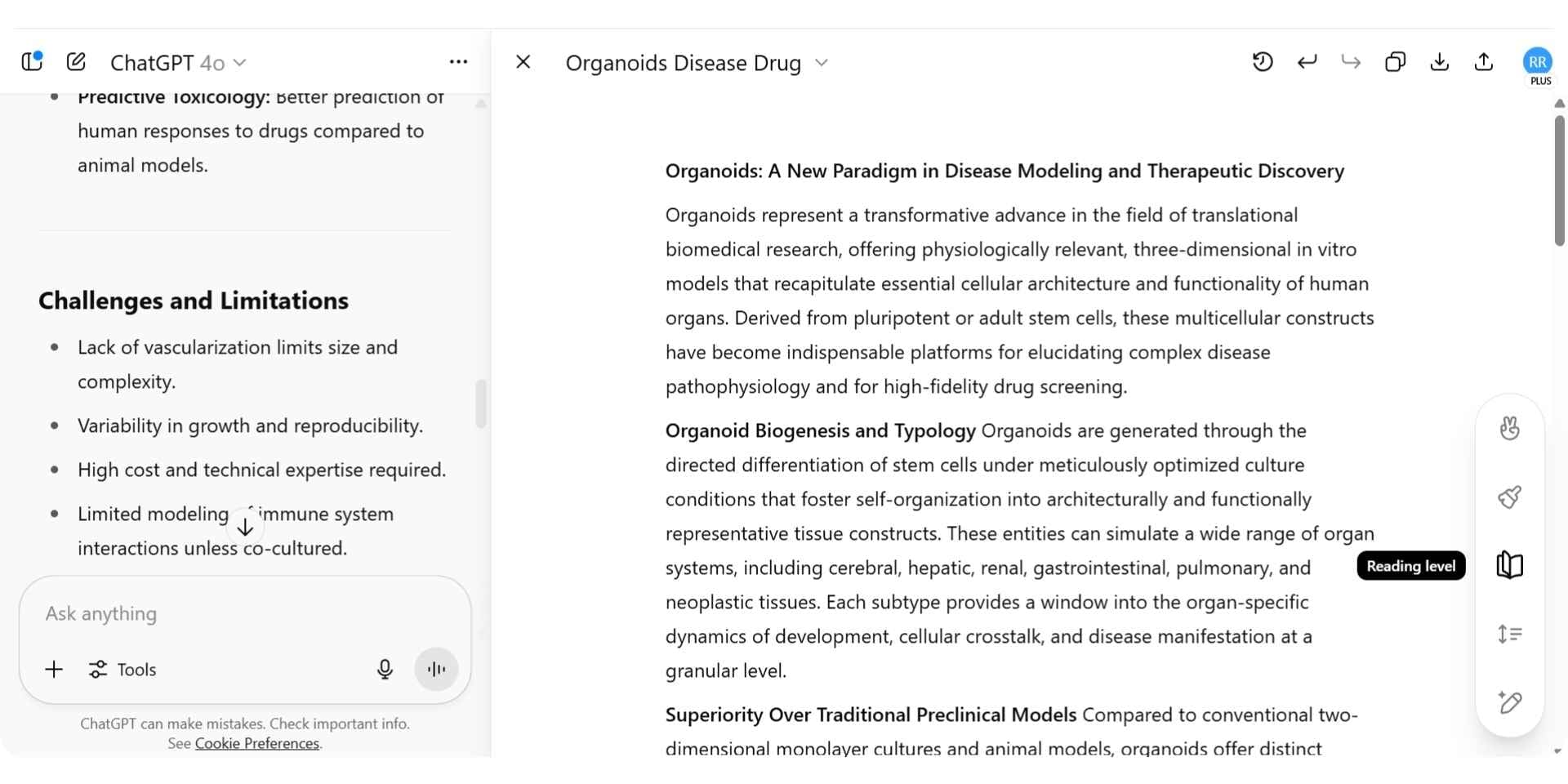Toggle the sidebar panel icon

coord(32,62)
